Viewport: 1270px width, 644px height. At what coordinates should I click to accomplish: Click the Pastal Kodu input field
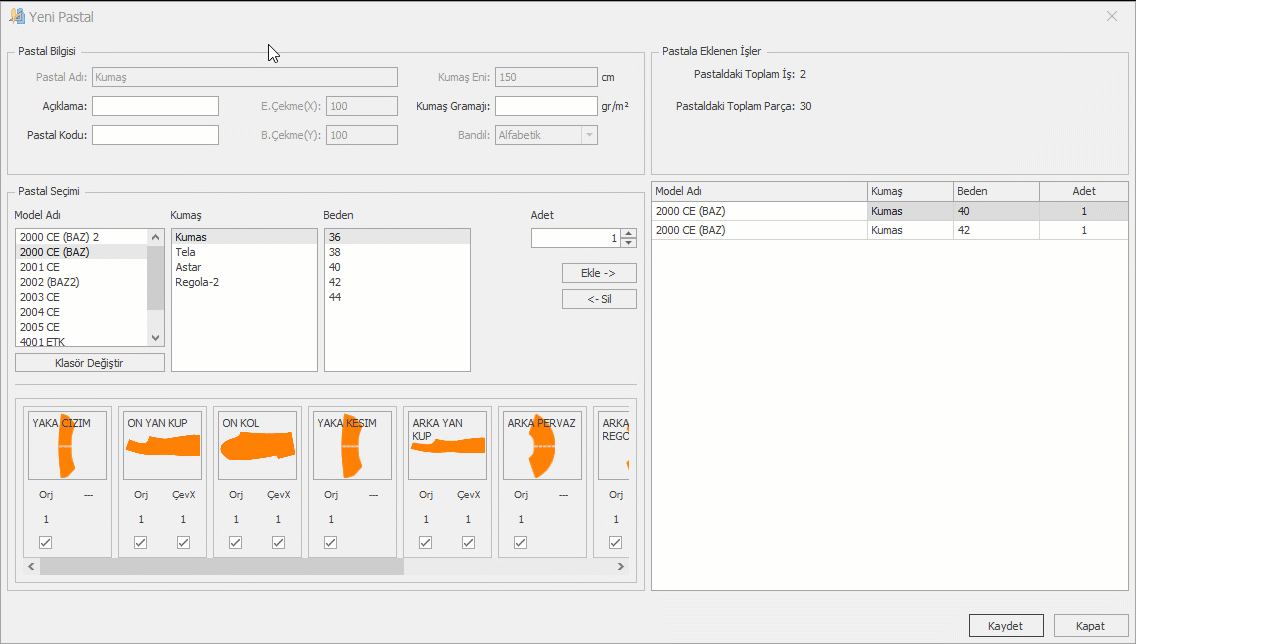[155, 135]
